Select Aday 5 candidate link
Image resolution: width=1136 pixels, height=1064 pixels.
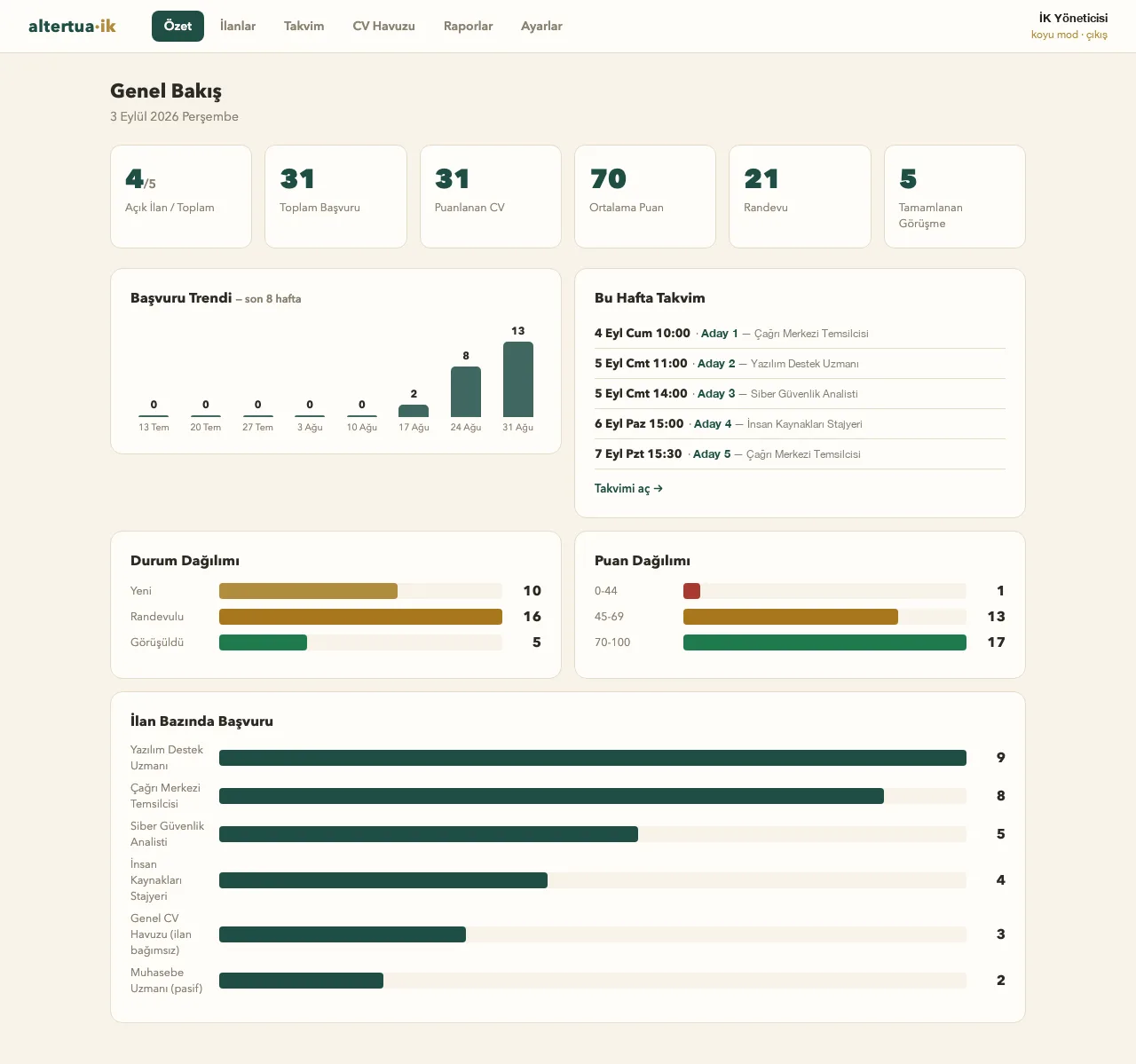coord(712,454)
